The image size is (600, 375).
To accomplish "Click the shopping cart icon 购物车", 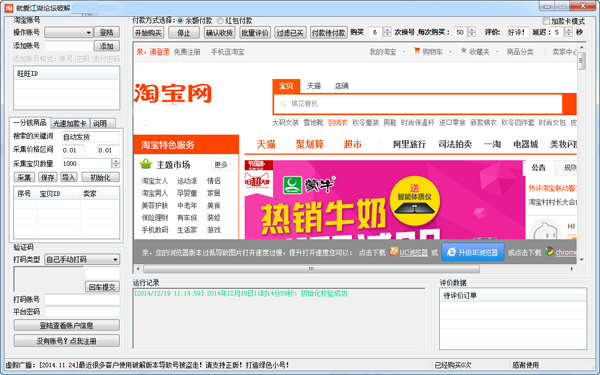I will click(x=417, y=51).
